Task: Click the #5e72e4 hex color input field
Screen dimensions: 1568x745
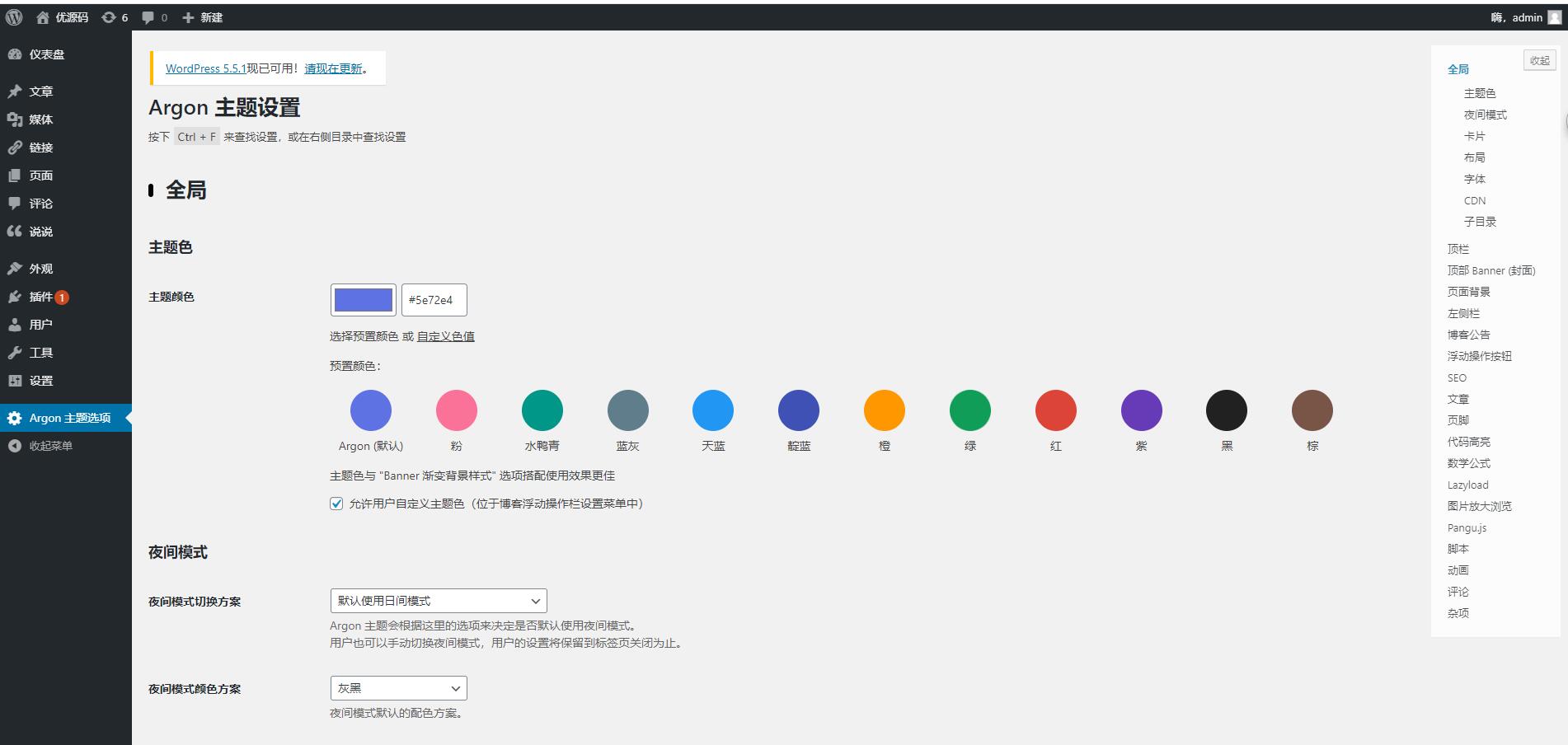Action: tap(434, 300)
